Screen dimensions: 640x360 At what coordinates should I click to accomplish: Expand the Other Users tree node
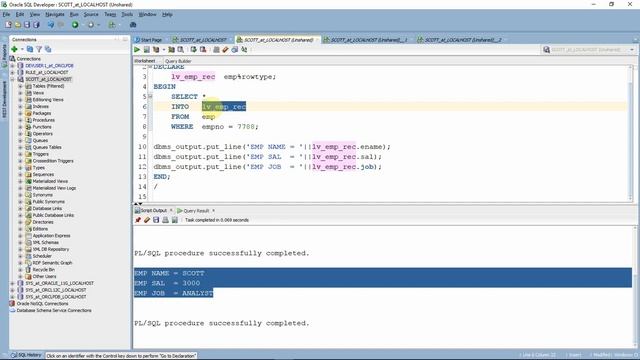tap(20, 276)
